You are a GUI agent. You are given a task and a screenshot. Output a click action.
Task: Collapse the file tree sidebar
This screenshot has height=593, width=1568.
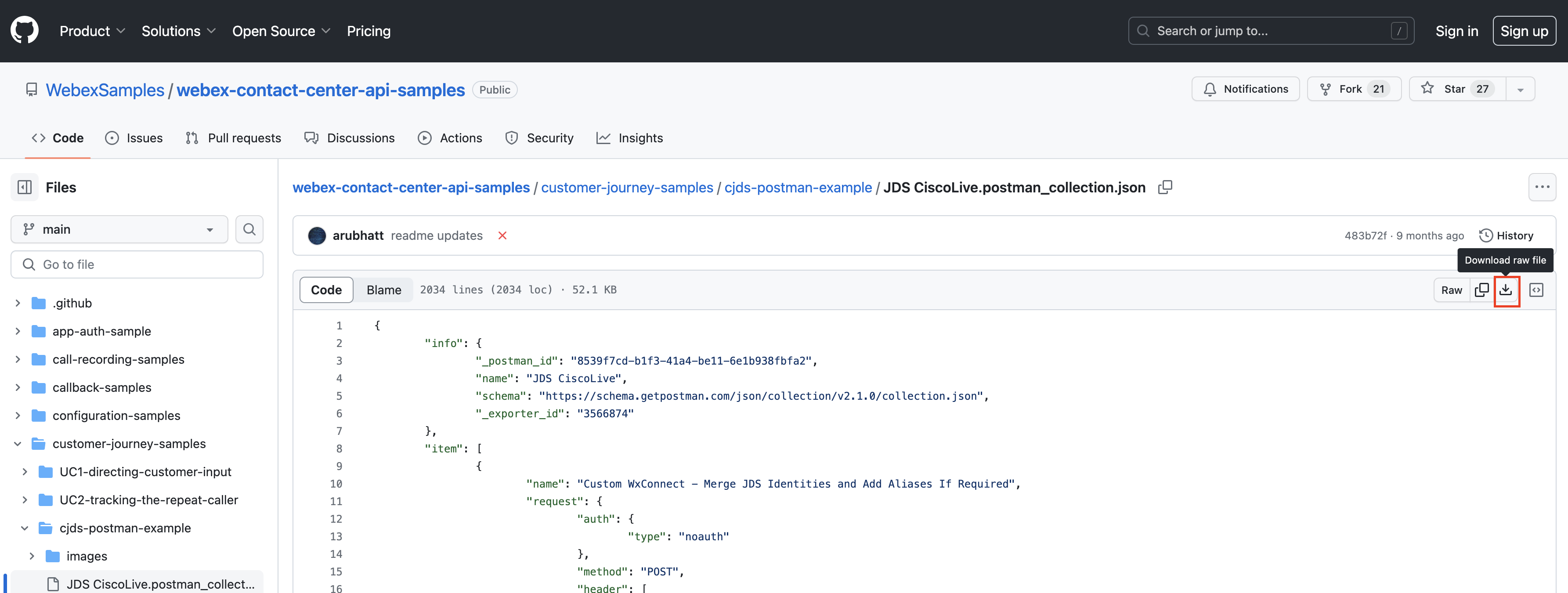[x=25, y=188]
